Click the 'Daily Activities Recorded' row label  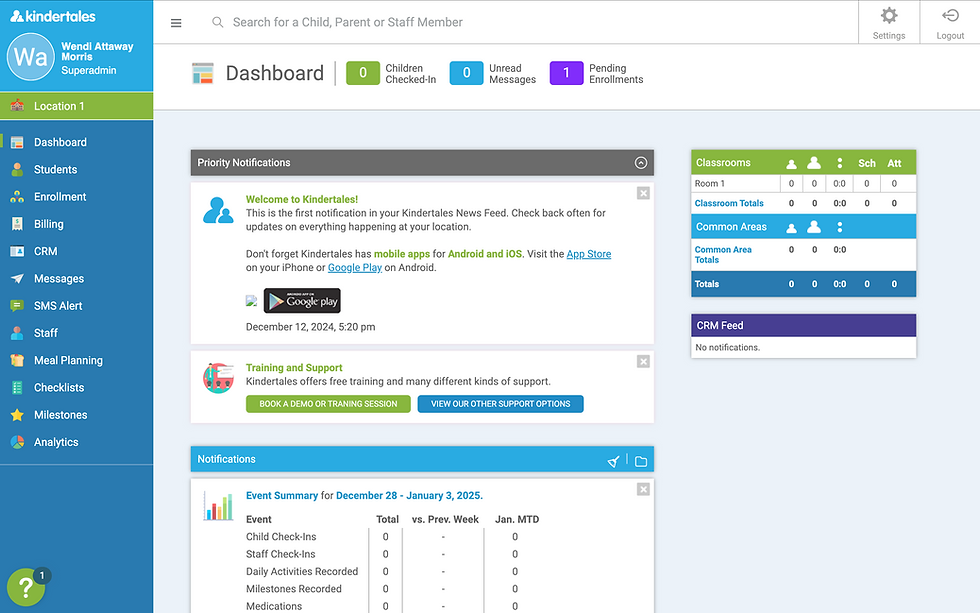pyautogui.click(x=302, y=572)
